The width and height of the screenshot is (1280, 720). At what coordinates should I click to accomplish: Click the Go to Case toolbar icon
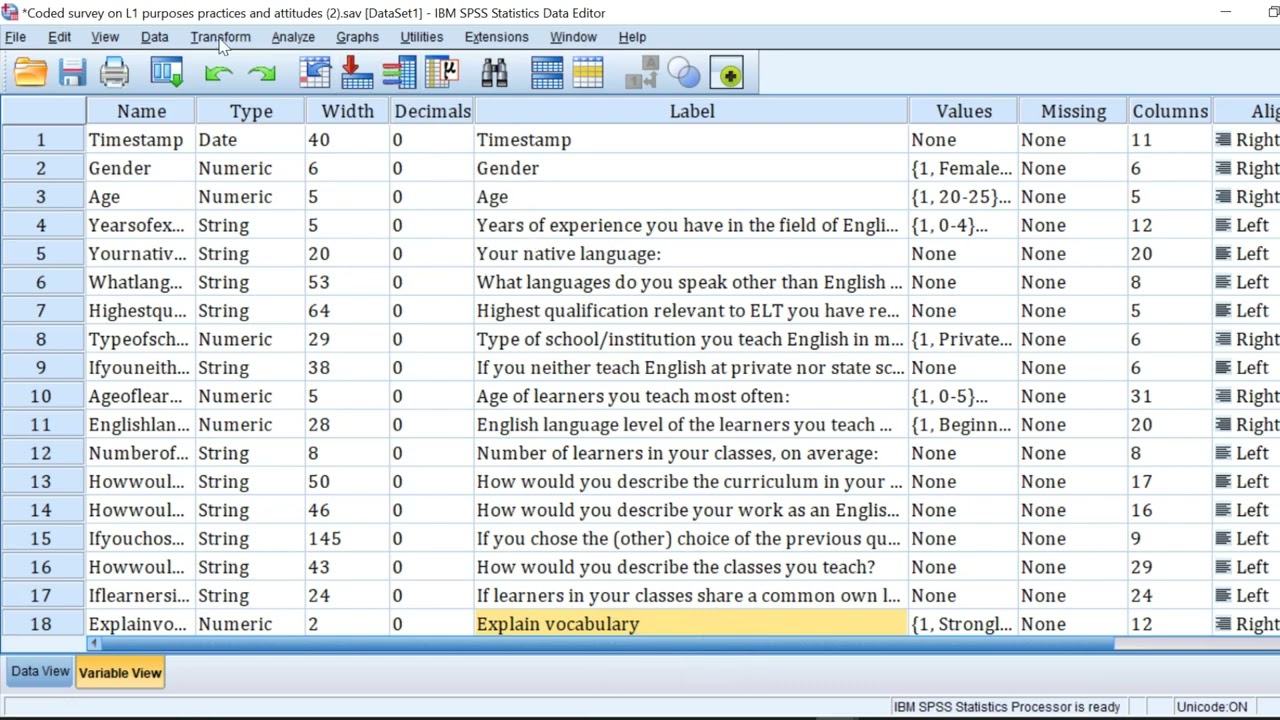(315, 73)
